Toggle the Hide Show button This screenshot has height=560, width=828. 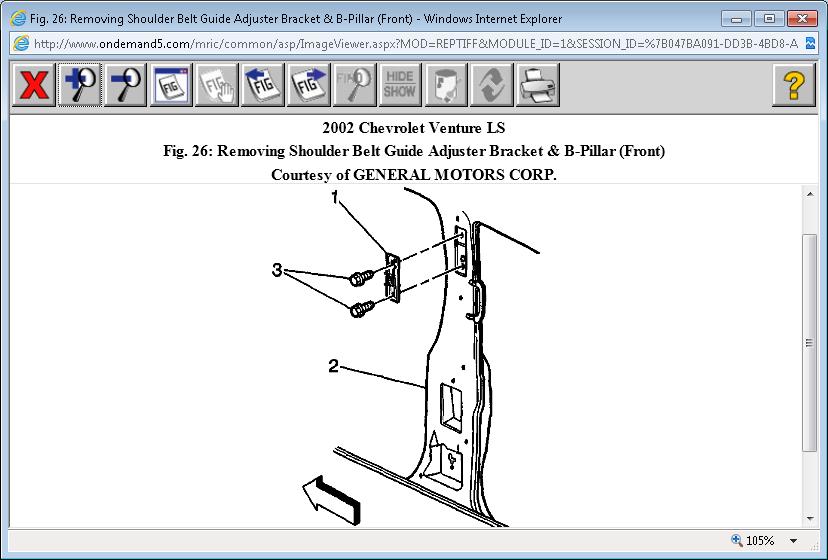pos(400,85)
